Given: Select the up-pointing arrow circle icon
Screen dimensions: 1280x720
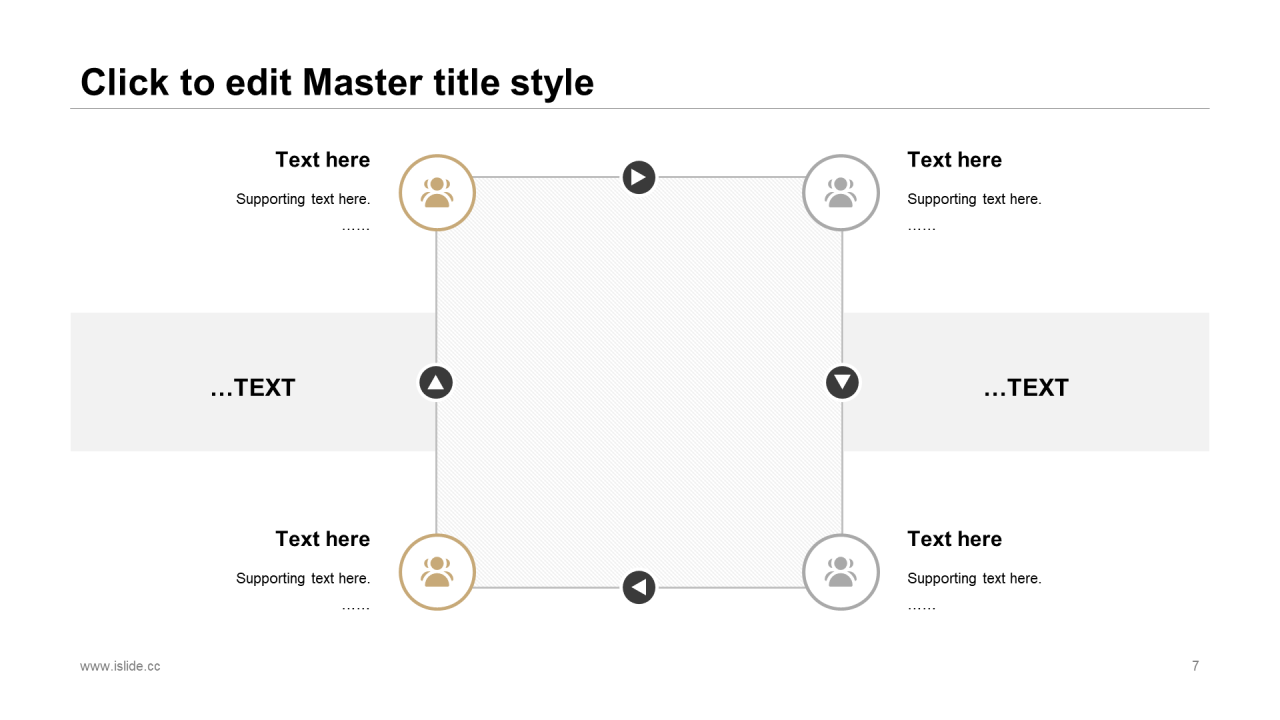Looking at the screenshot, I should (436, 382).
